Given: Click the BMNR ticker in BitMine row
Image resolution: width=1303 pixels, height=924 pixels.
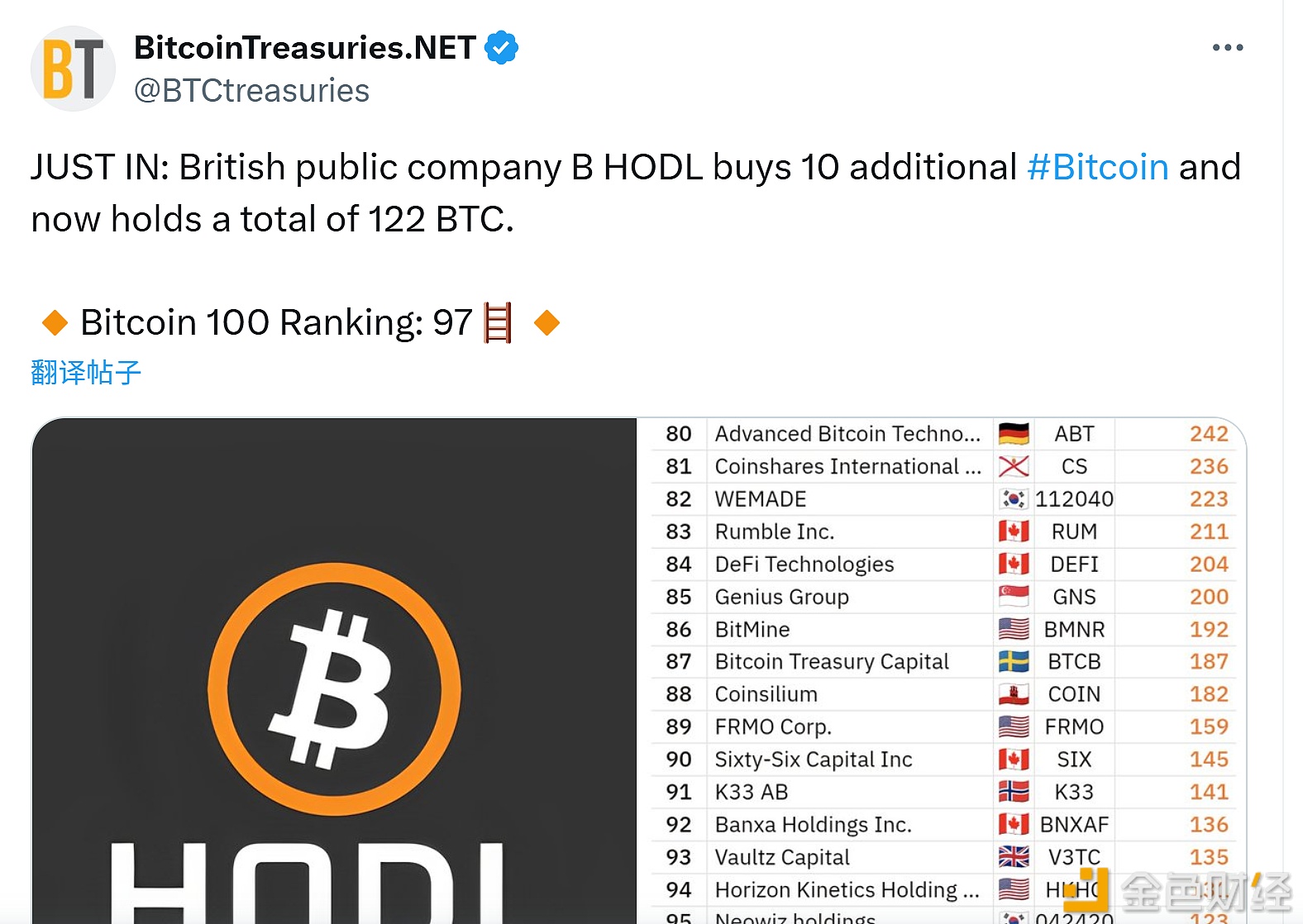Looking at the screenshot, I should pyautogui.click(x=1074, y=630).
